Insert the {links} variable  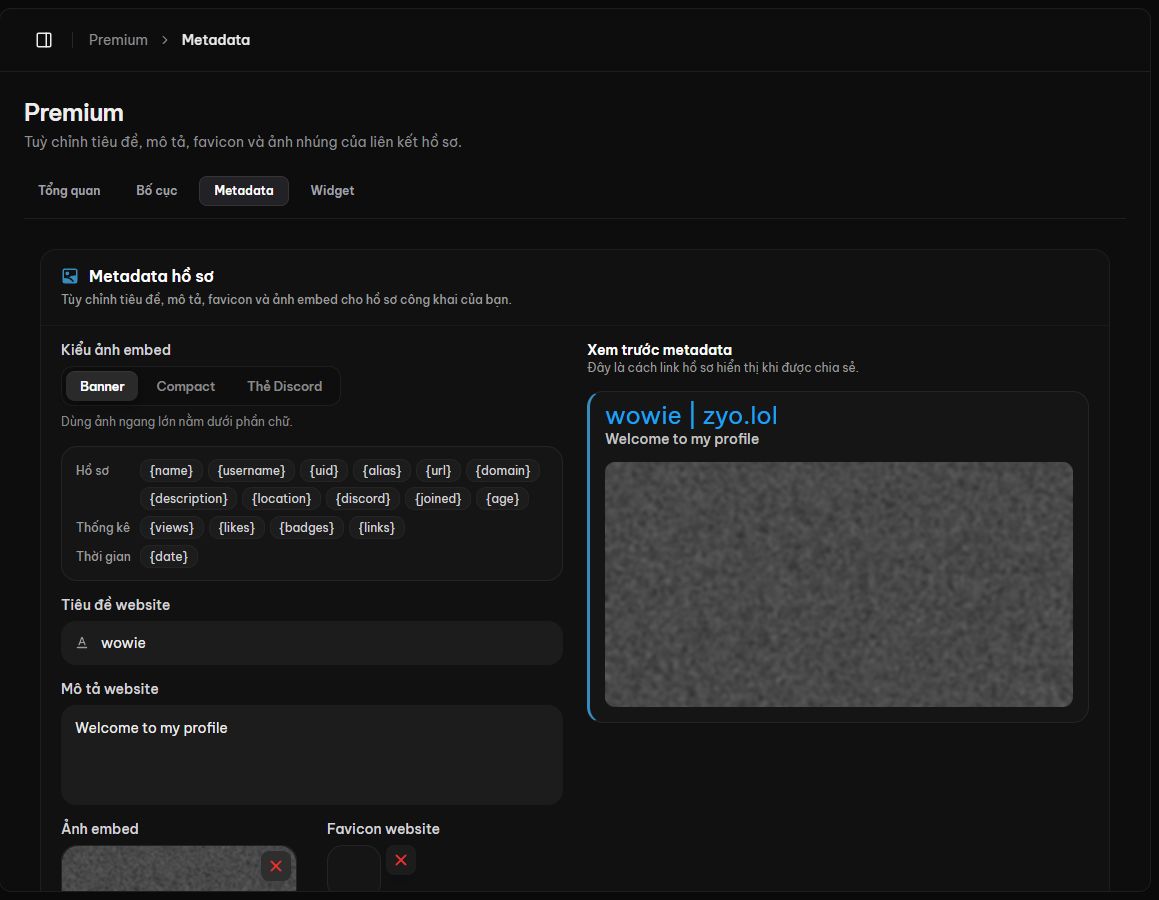377,528
